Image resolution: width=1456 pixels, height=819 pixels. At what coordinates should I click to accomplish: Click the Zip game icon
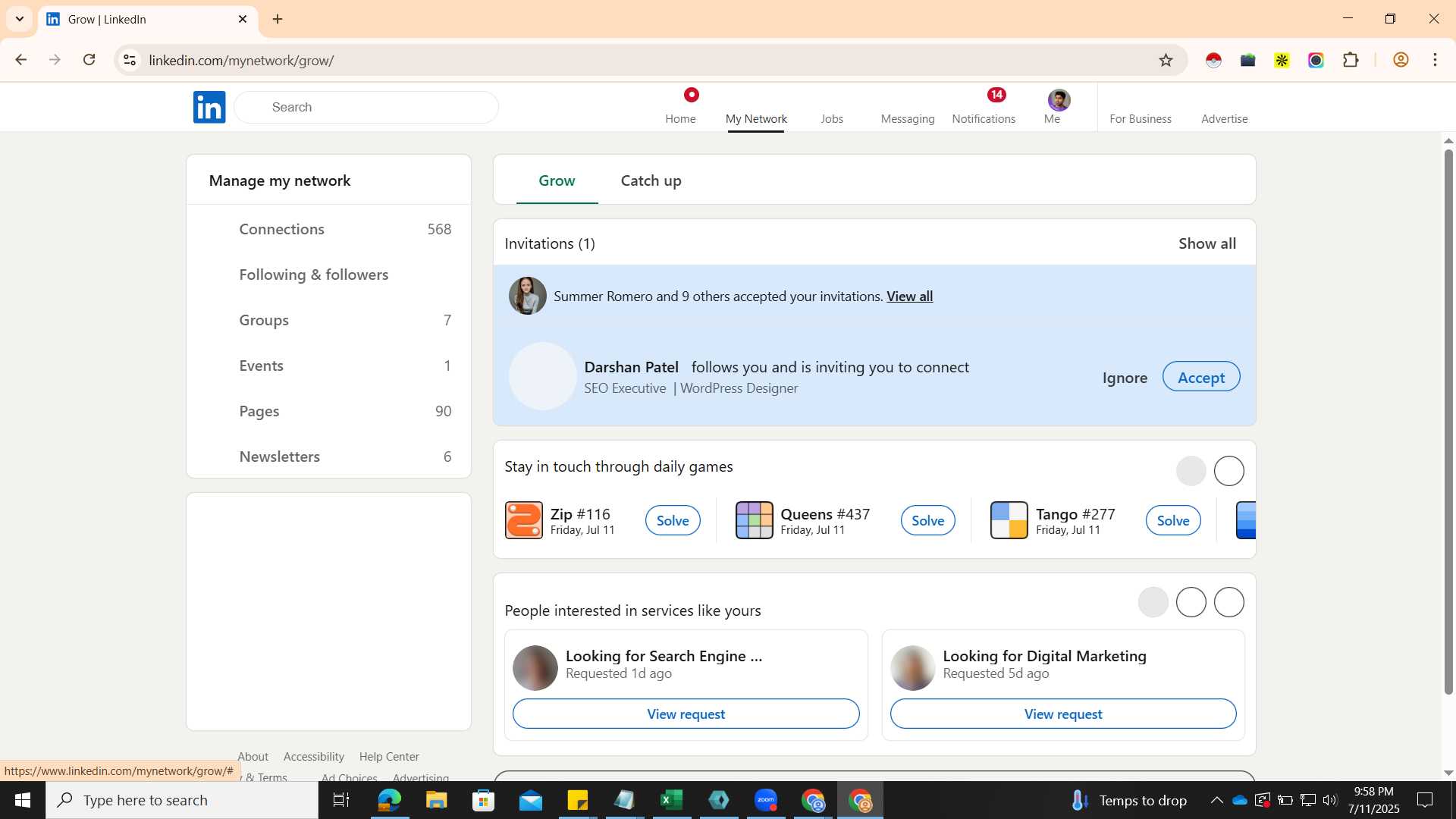point(524,520)
